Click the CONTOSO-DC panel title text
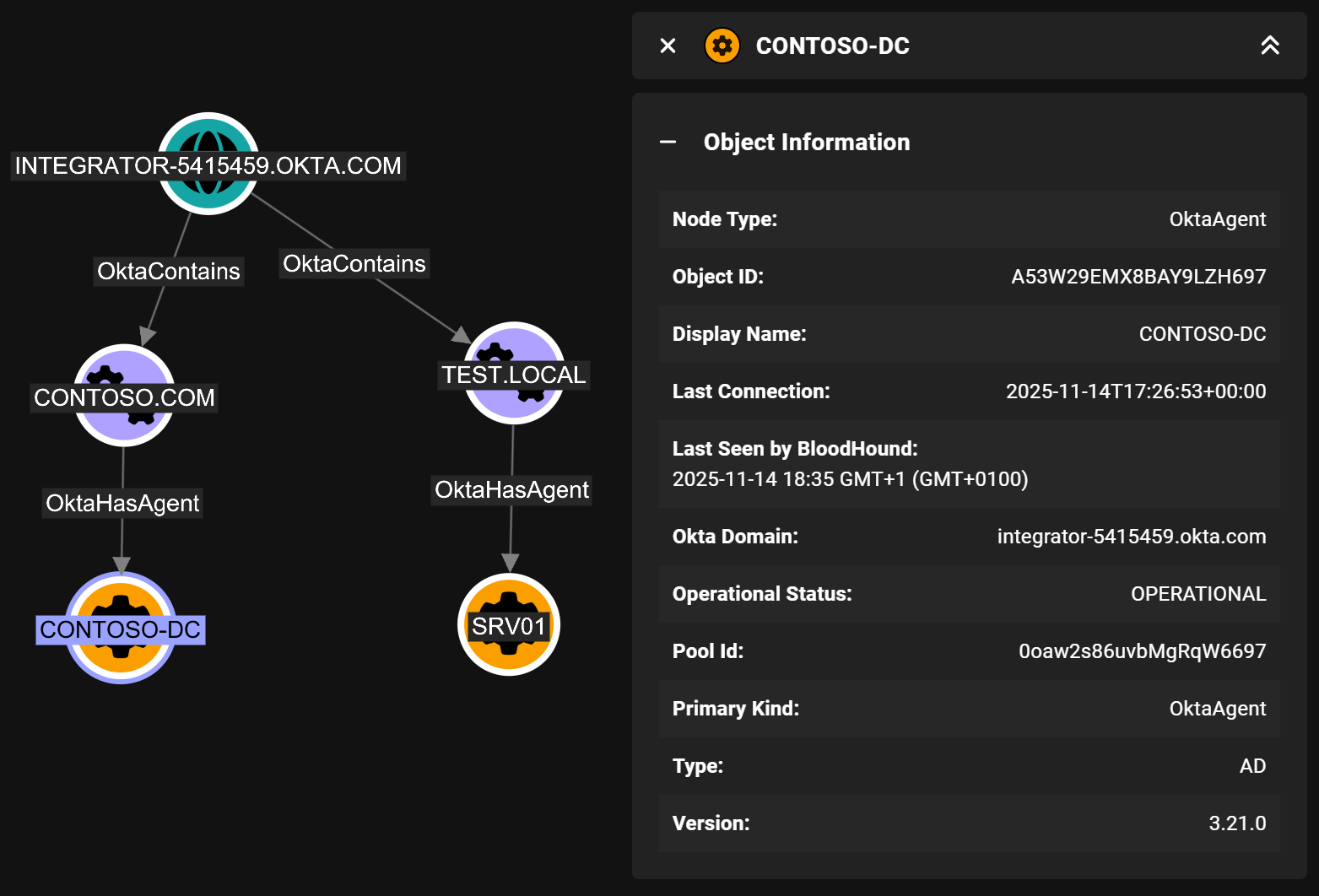 click(x=832, y=46)
